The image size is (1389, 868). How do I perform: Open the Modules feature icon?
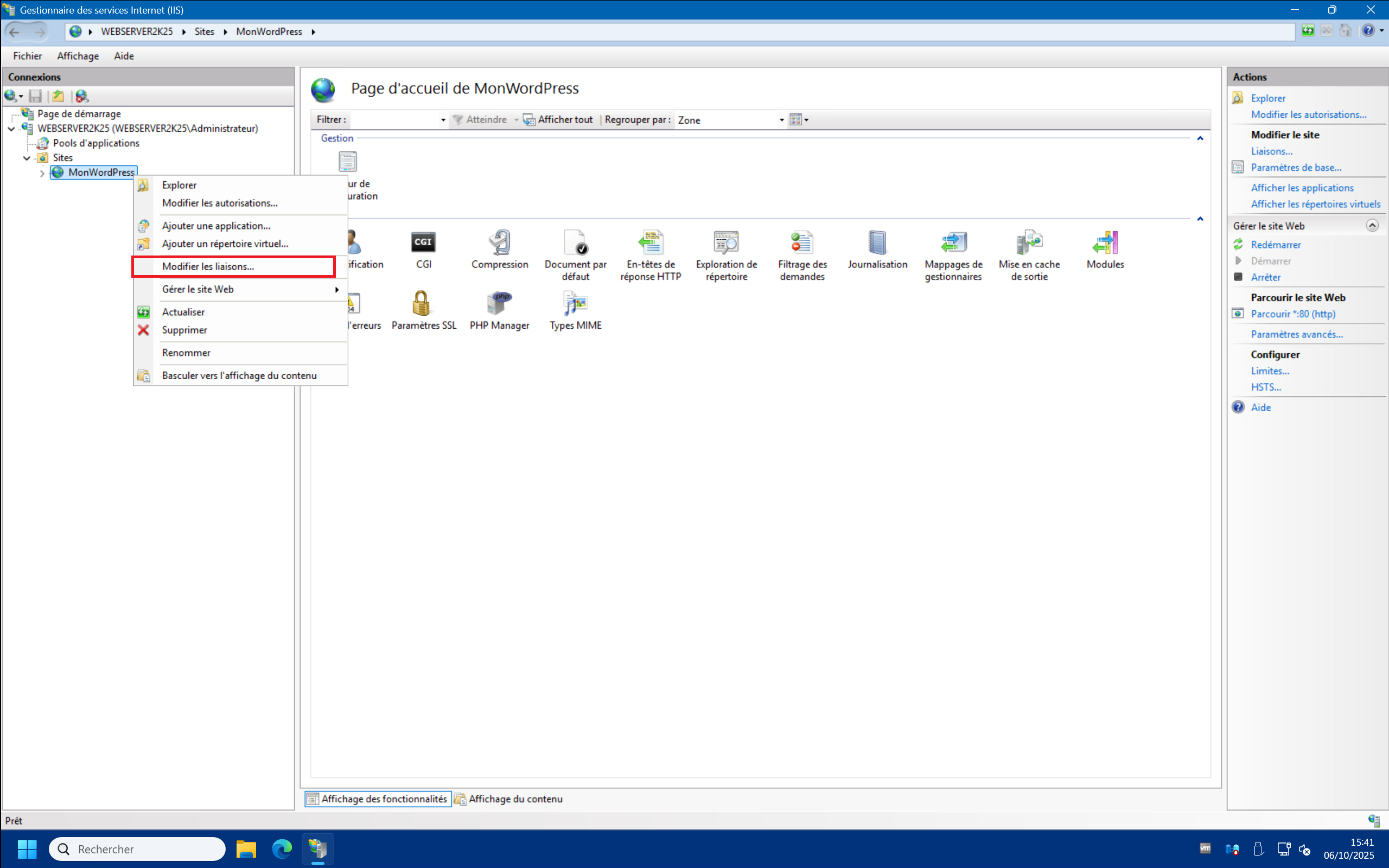(1105, 244)
